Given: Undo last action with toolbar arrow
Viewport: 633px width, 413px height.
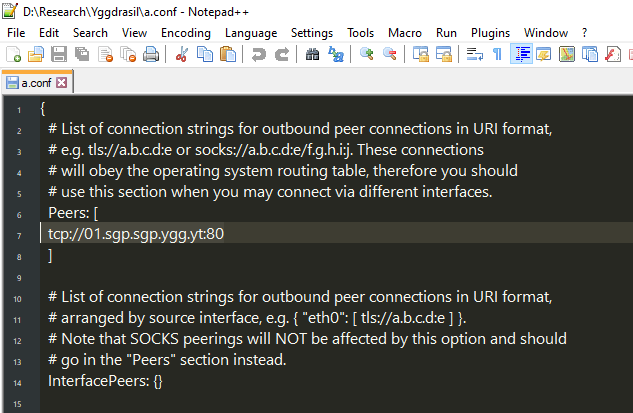Looking at the screenshot, I should (258, 54).
